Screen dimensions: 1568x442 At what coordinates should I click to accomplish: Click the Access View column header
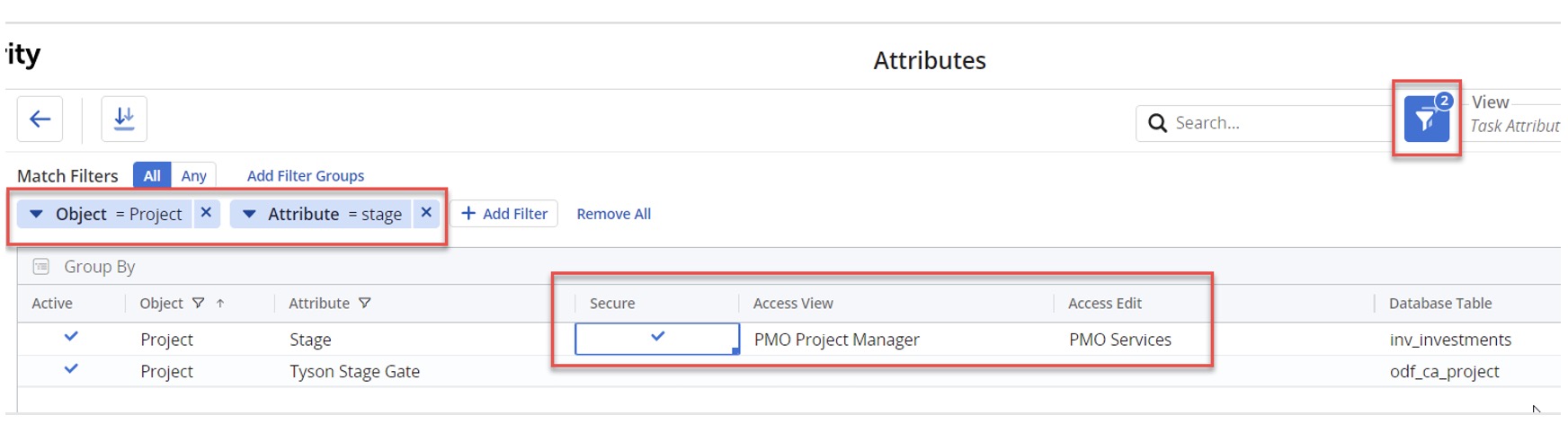point(793,304)
